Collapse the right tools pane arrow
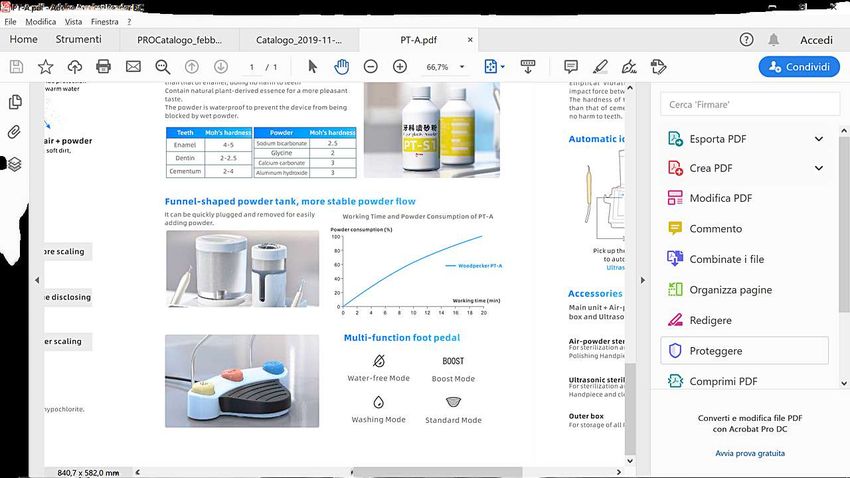Image resolution: width=850 pixels, height=478 pixels. (x=643, y=280)
